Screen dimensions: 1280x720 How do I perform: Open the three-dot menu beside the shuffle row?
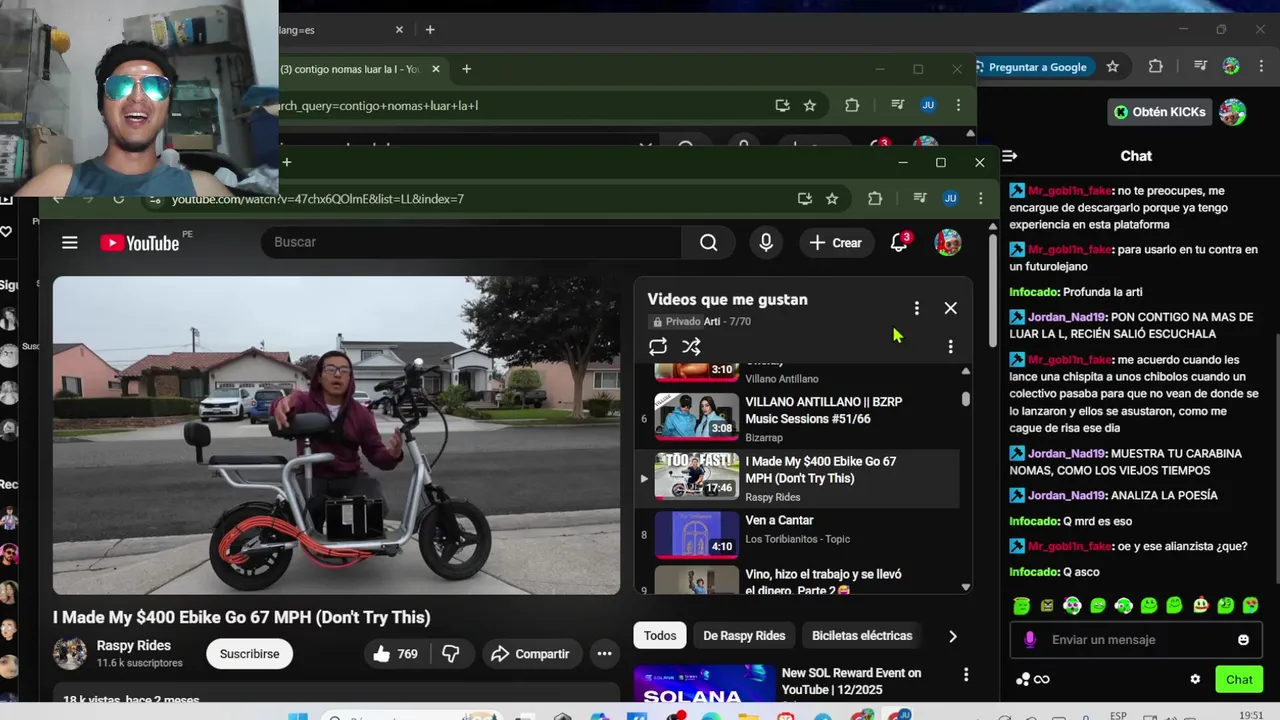tap(950, 347)
